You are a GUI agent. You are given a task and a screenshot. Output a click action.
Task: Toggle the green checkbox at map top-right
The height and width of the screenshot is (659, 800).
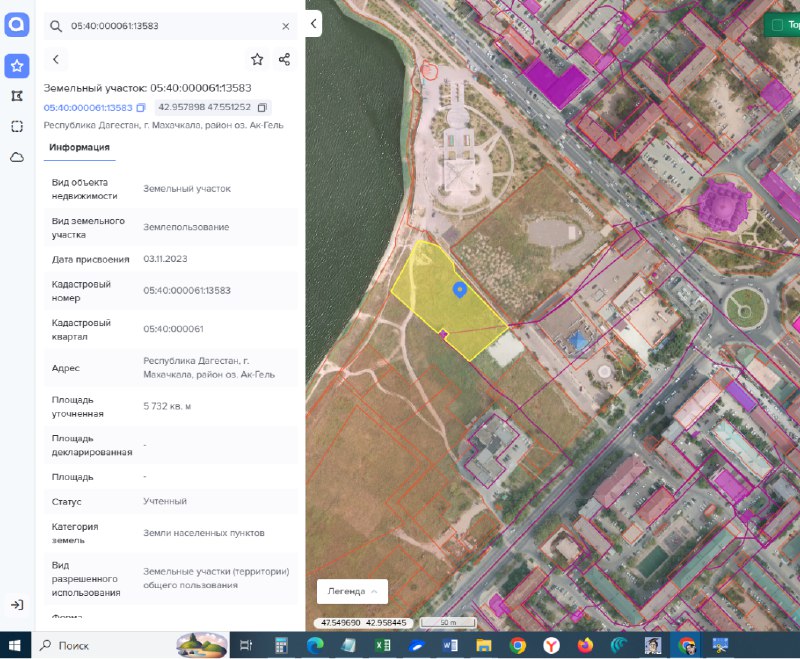(x=778, y=23)
